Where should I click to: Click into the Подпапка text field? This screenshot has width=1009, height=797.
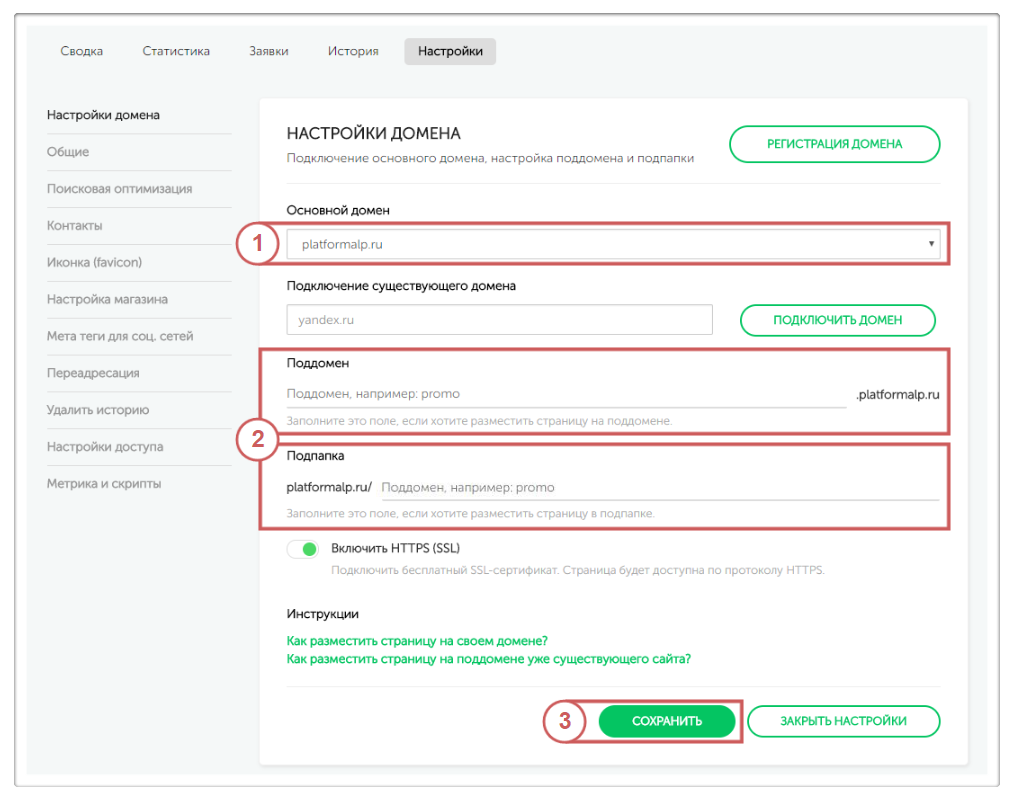[x=659, y=488]
